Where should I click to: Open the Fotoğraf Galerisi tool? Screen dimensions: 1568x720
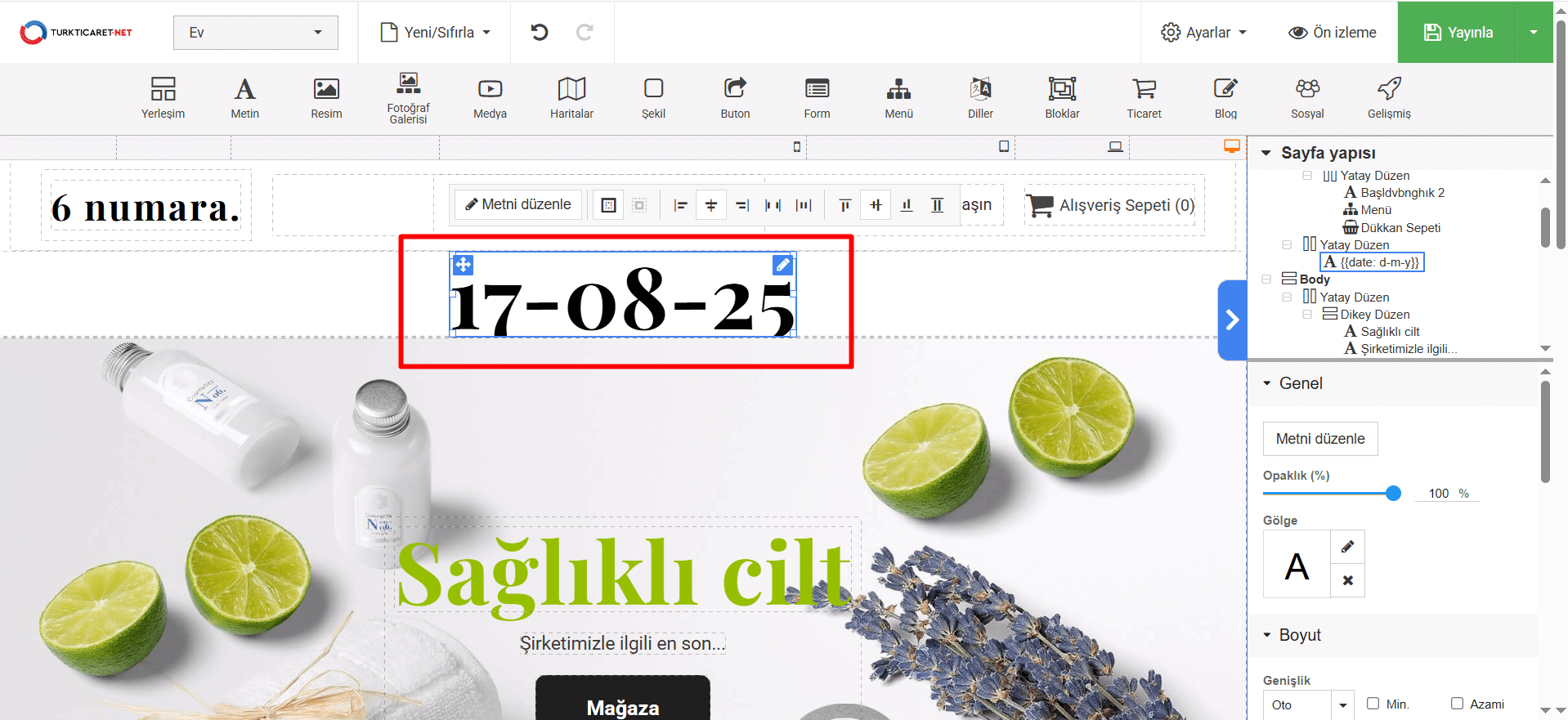[x=408, y=98]
